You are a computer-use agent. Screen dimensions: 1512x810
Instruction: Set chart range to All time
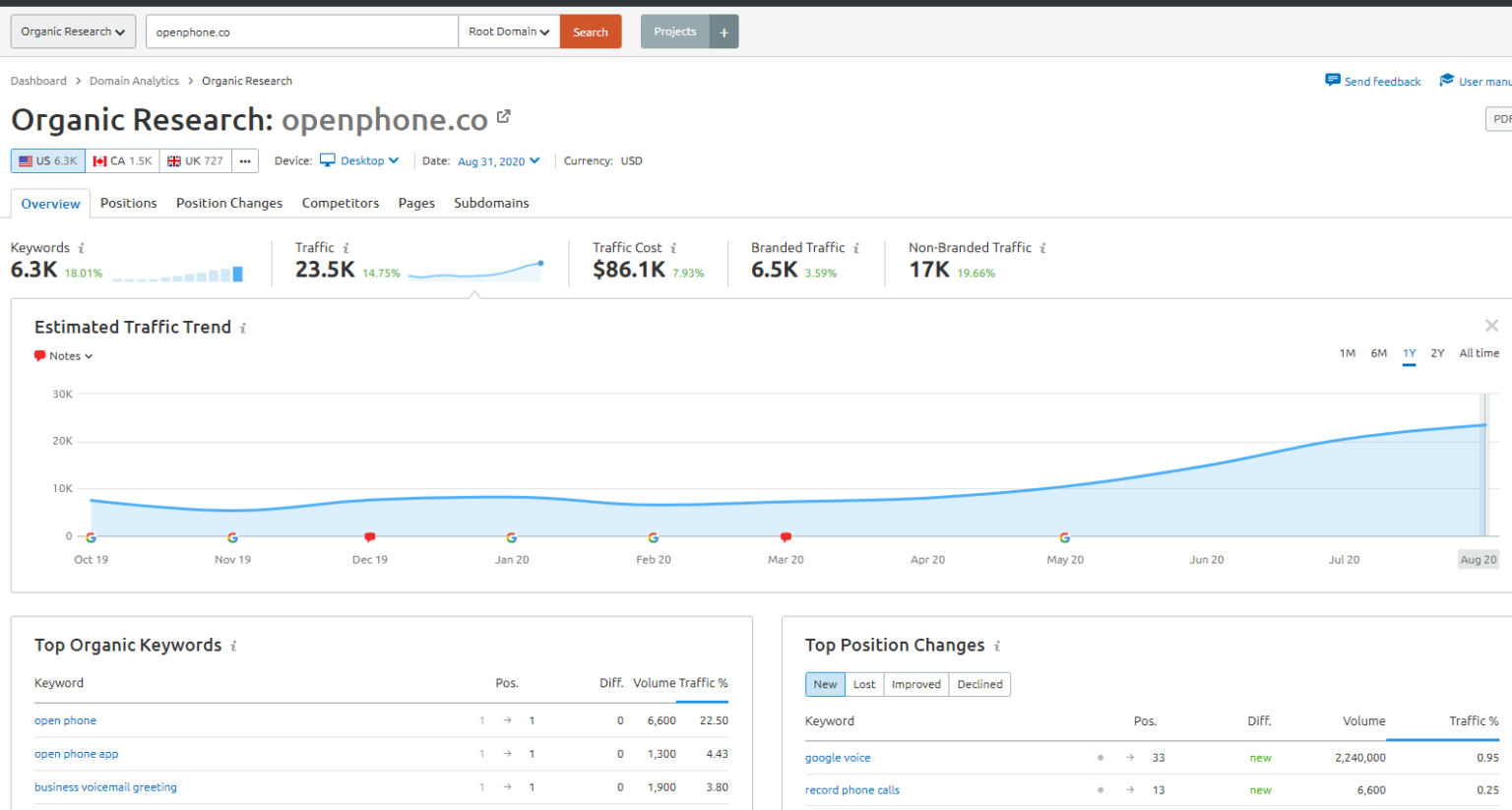click(1479, 353)
